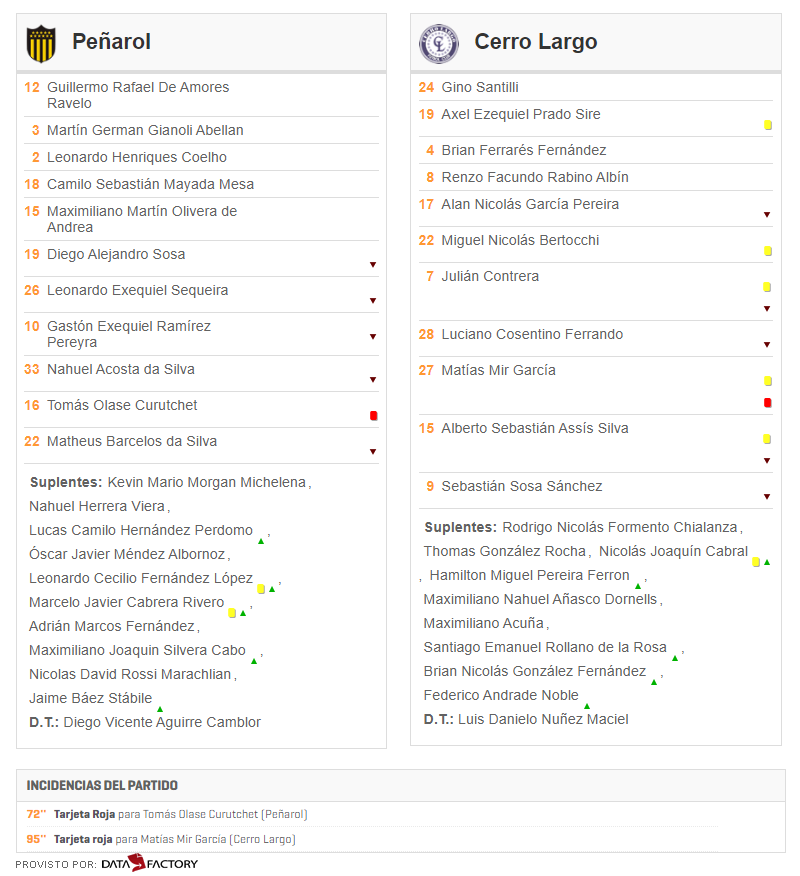The height and width of the screenshot is (876, 800).
Task: Click the Incidencias del Partido section header
Action: click(x=102, y=785)
